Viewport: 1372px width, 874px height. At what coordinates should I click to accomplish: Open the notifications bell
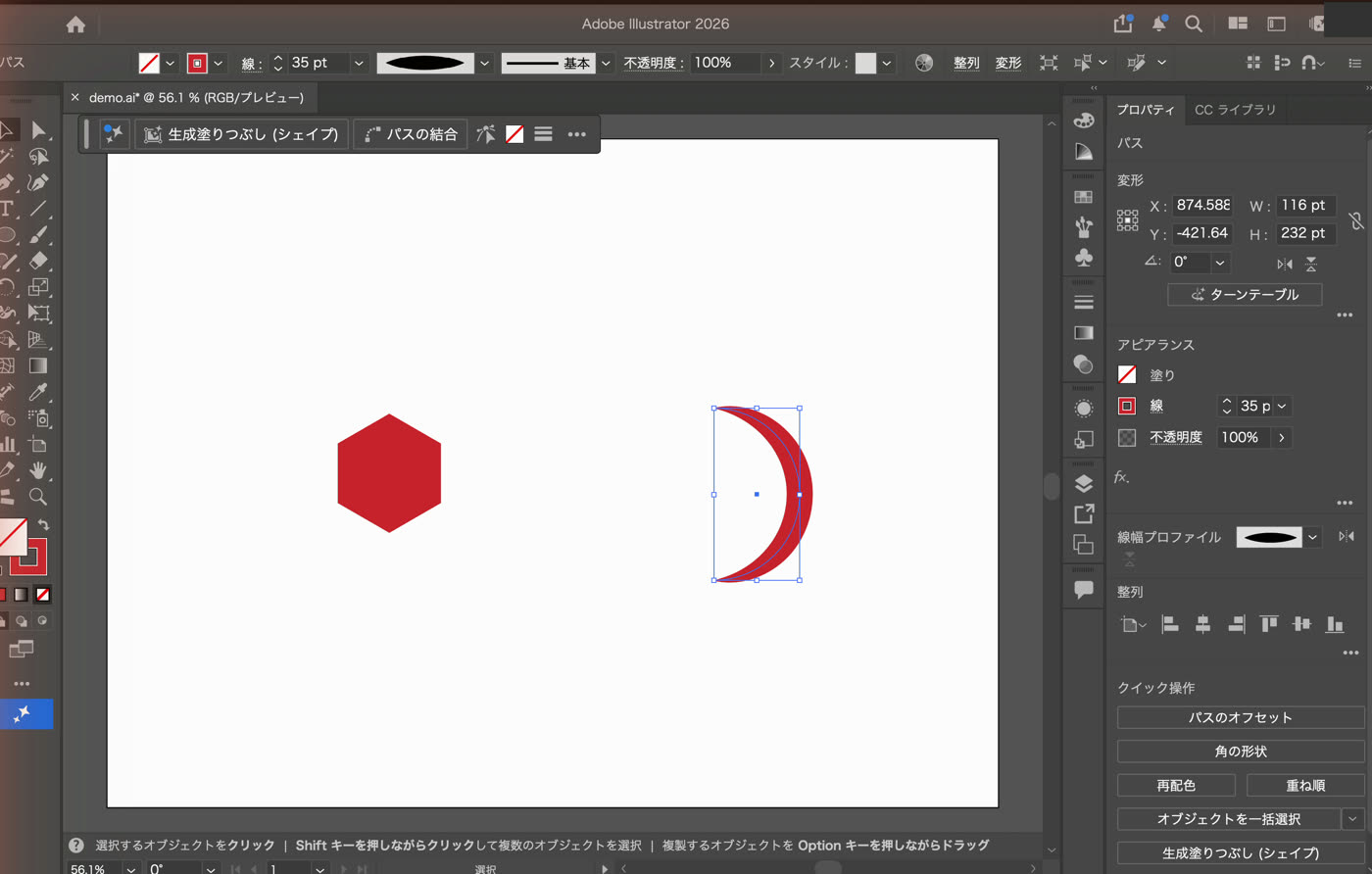coord(1158,24)
